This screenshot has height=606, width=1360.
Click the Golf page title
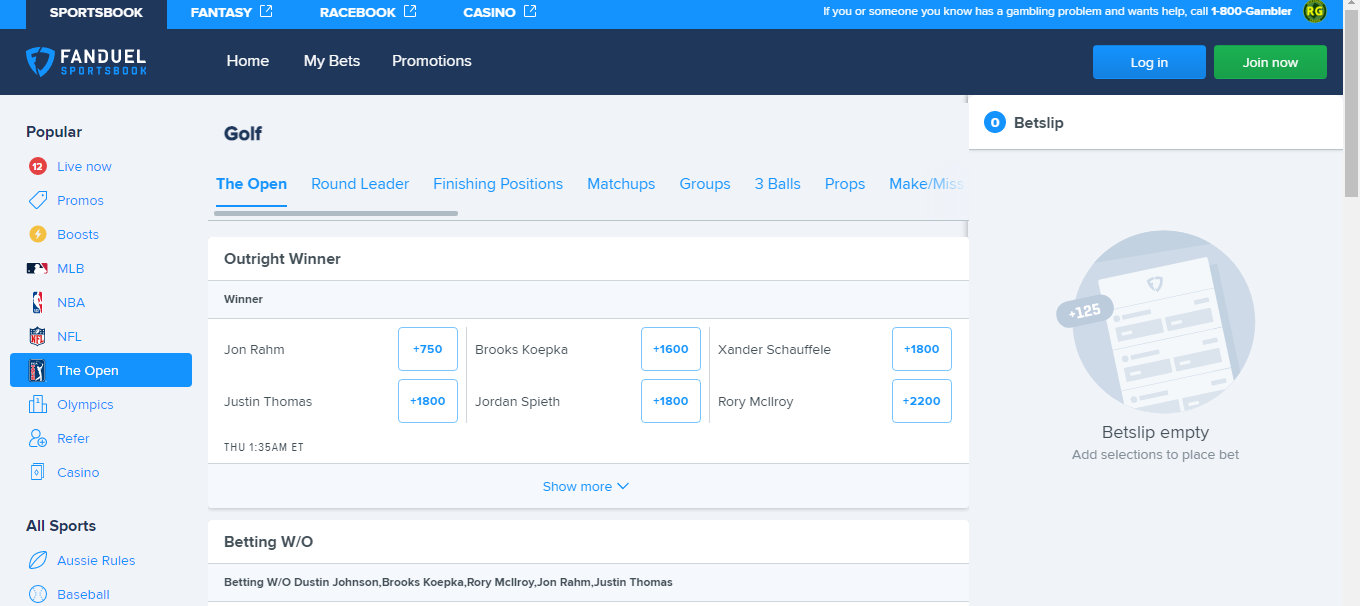tap(243, 134)
